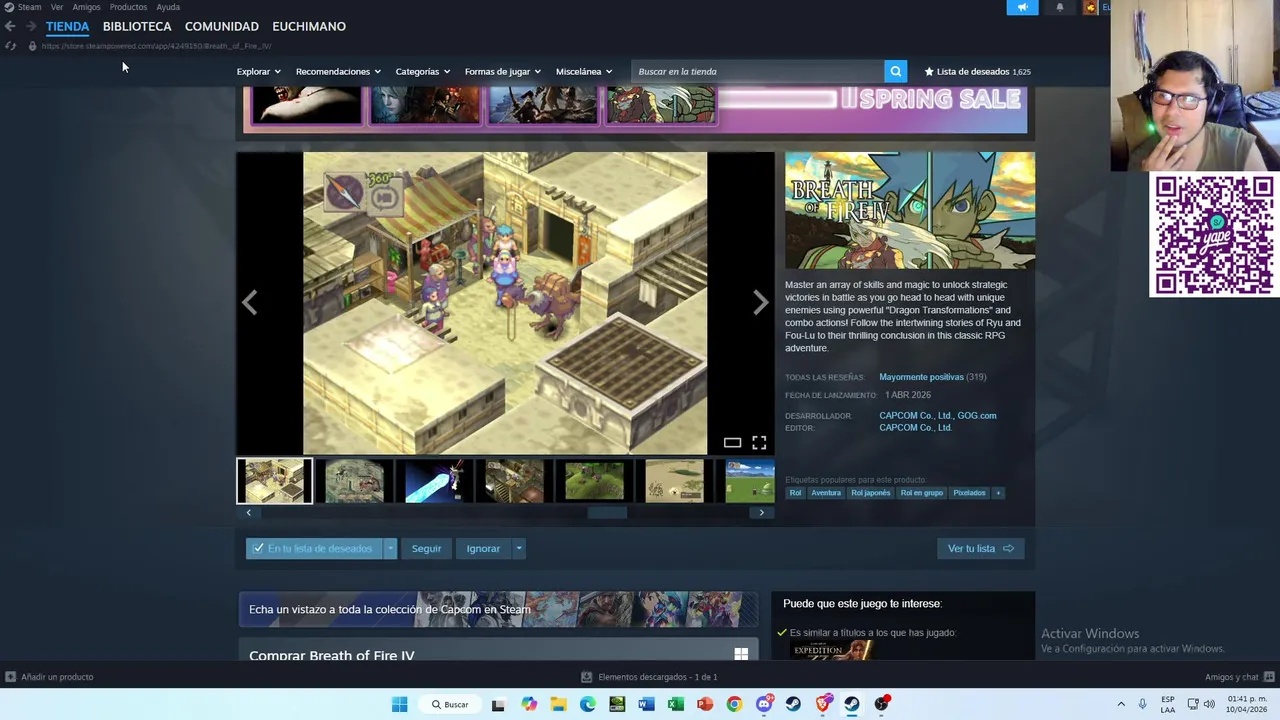Open Google Chrome from the taskbar
This screenshot has width=1280, height=720.
[x=734, y=704]
